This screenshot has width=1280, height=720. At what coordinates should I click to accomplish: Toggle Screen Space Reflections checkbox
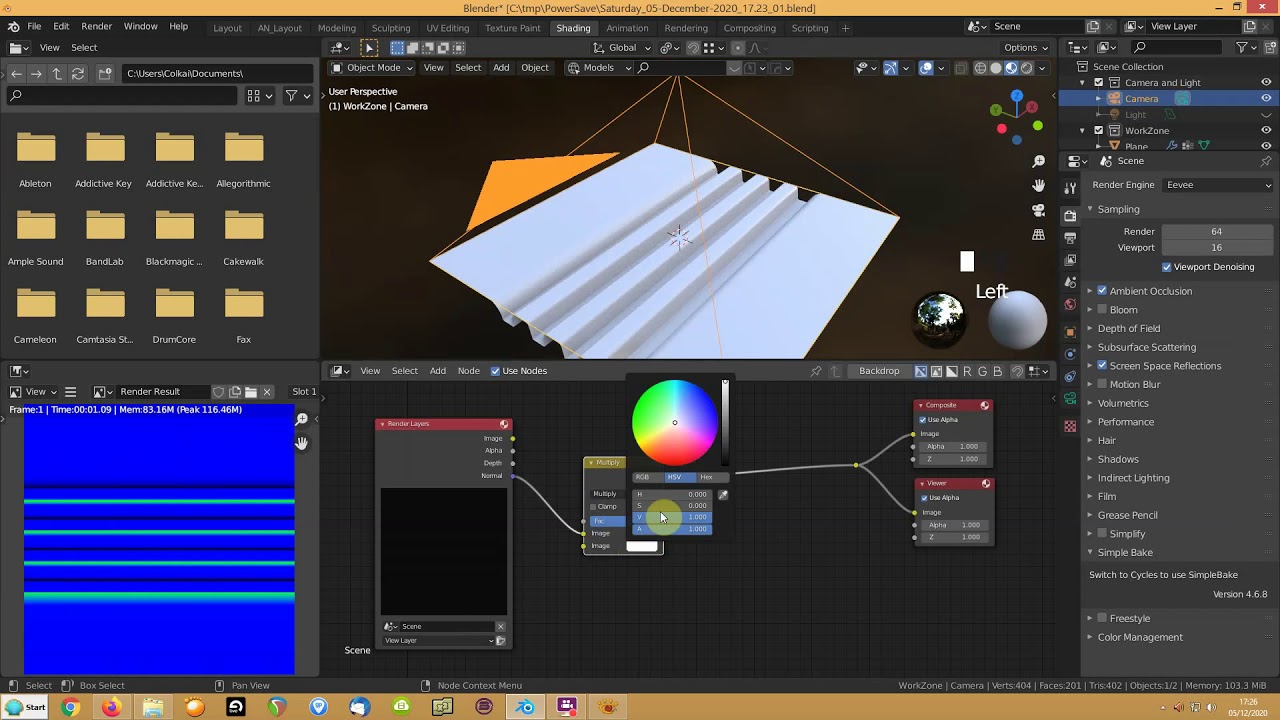[x=1102, y=366]
